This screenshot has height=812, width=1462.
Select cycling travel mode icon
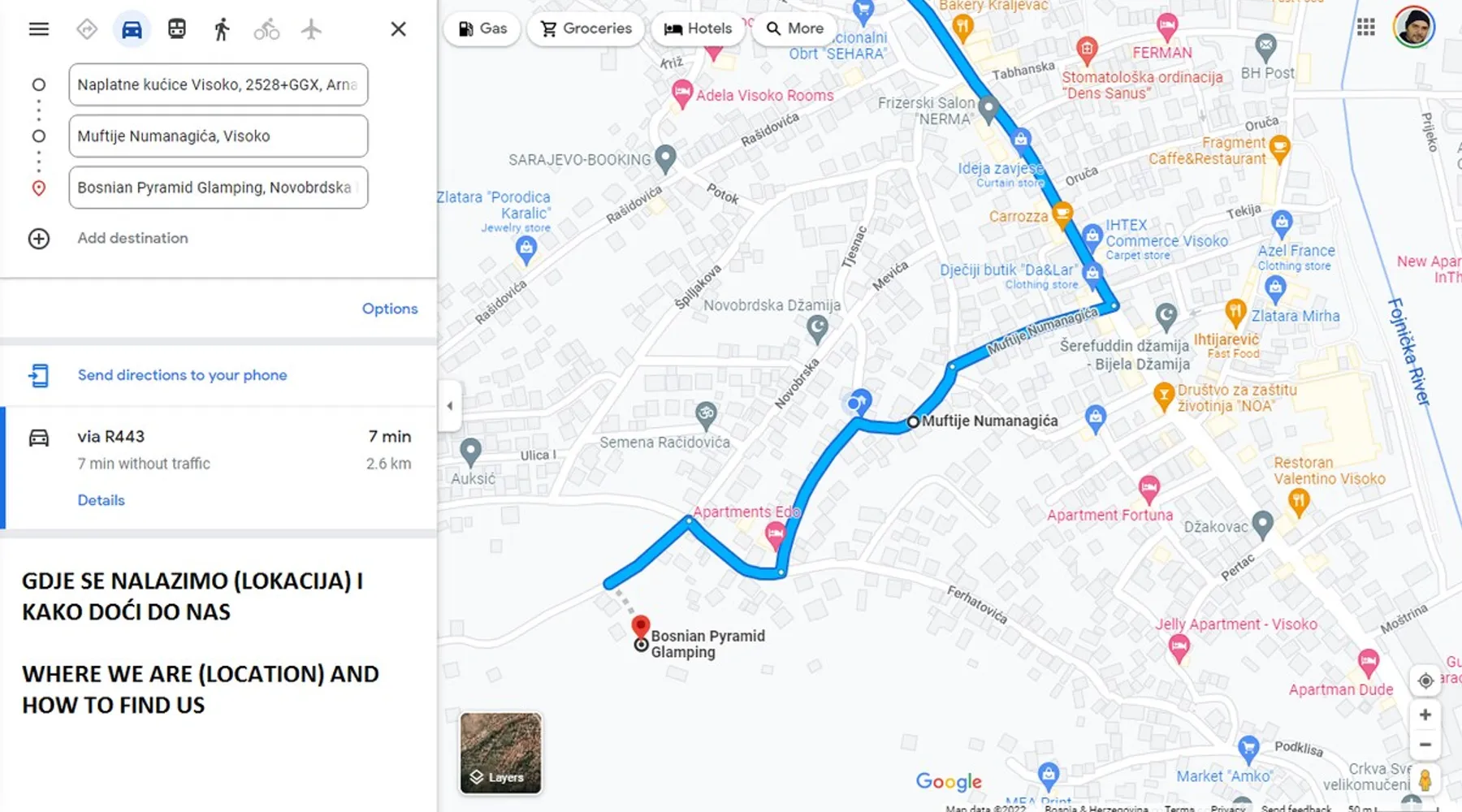(x=266, y=30)
